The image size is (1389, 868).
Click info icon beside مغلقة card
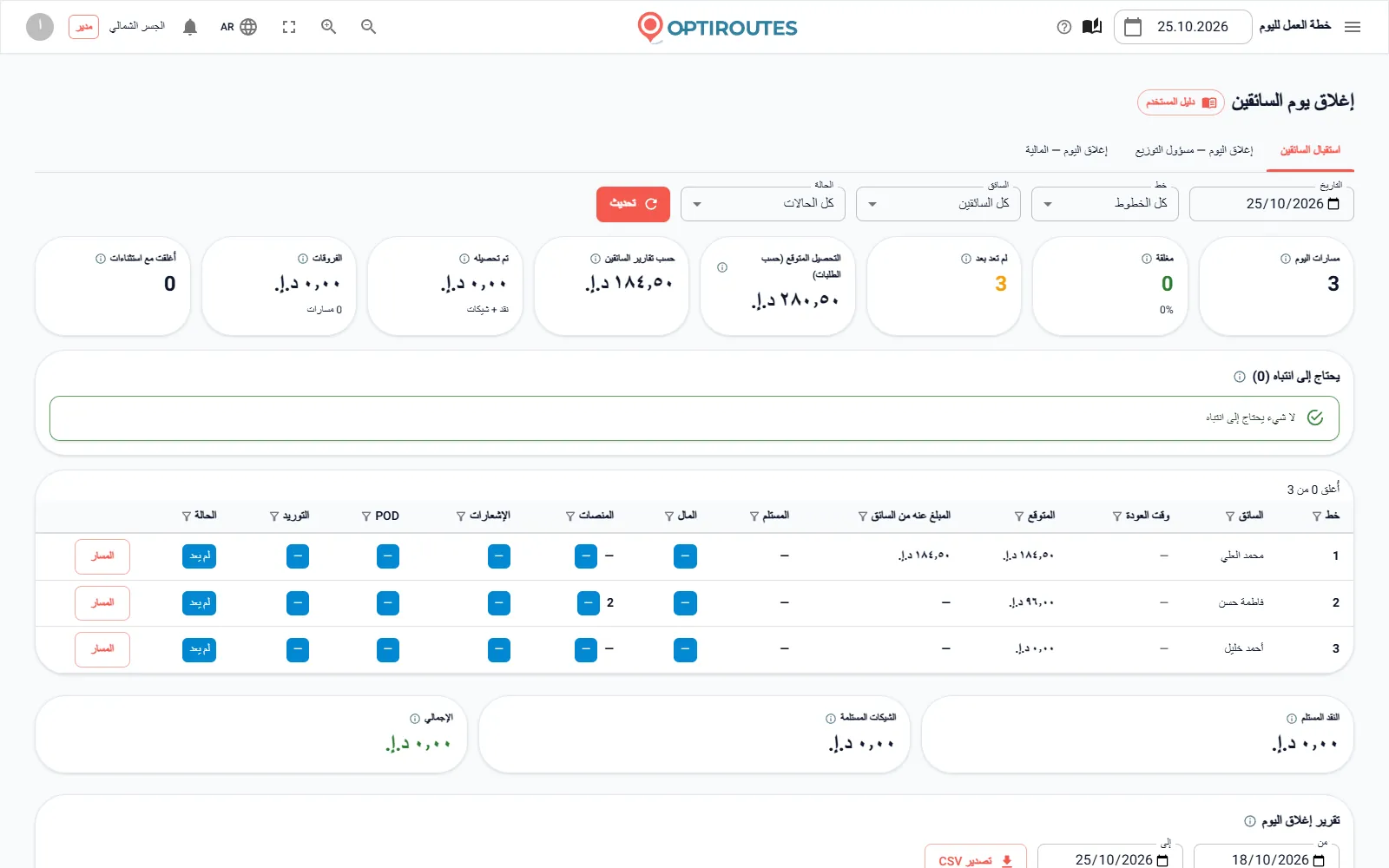pyautogui.click(x=1147, y=259)
